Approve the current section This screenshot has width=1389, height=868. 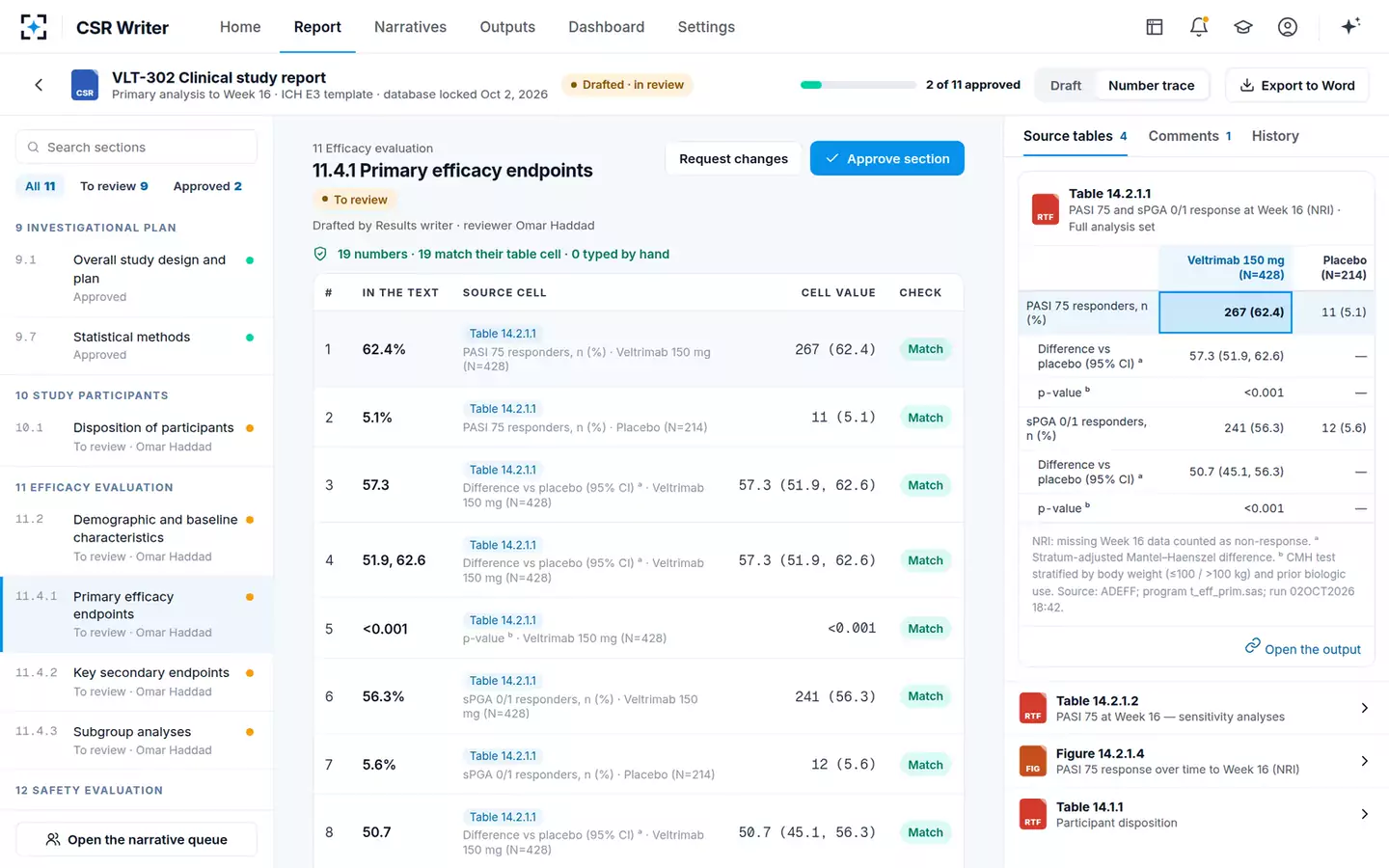pos(887,158)
